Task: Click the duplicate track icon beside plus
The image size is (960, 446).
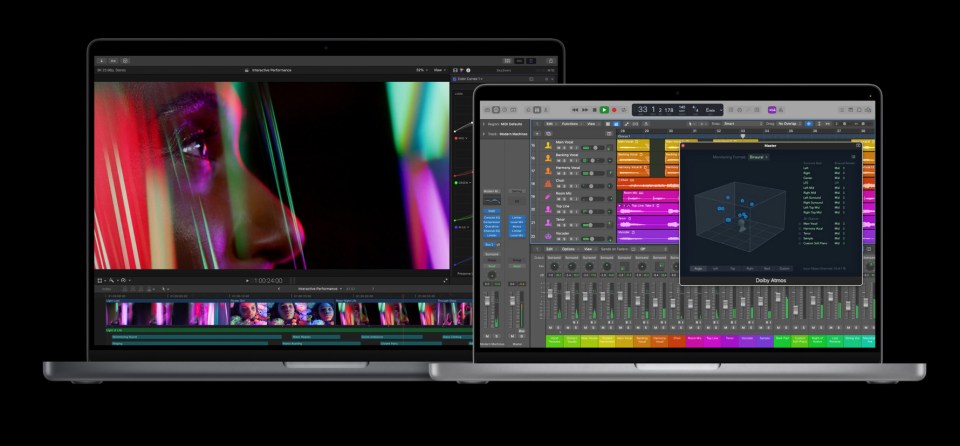Action: coord(548,134)
